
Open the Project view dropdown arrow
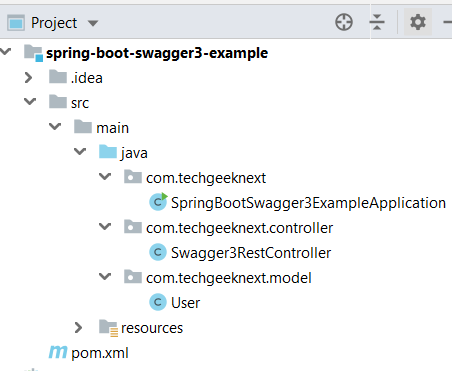(x=93, y=23)
